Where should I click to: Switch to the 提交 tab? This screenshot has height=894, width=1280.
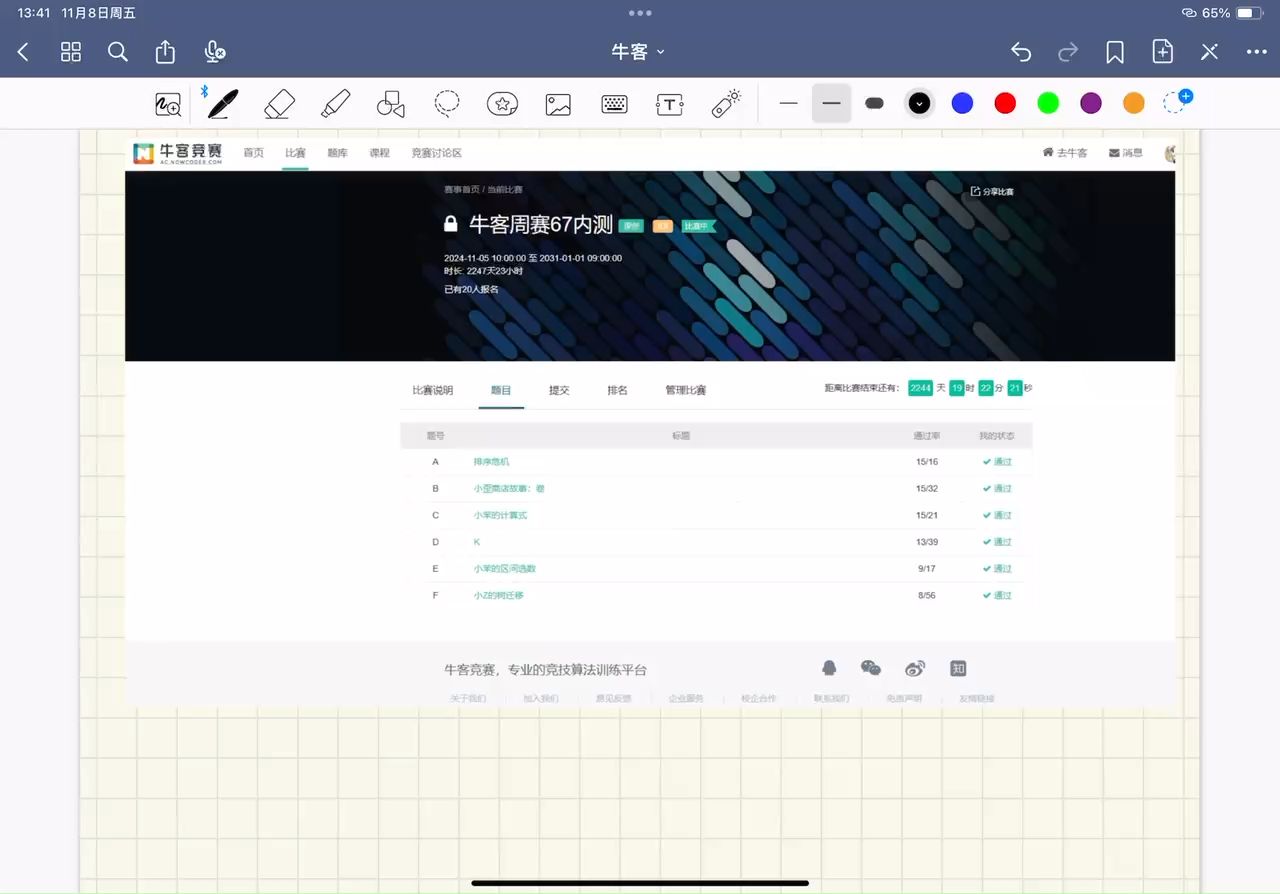(x=559, y=390)
